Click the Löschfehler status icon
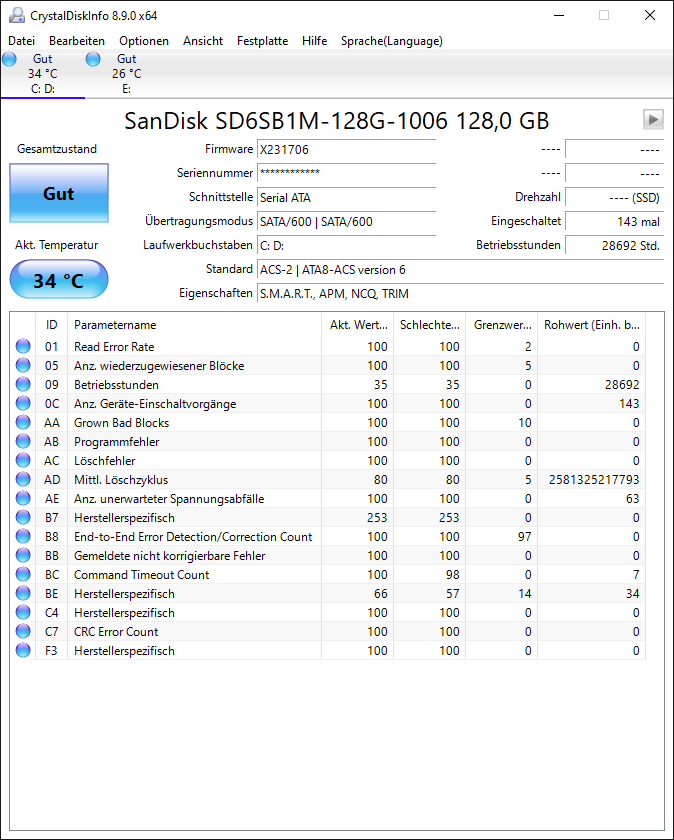 point(22,460)
